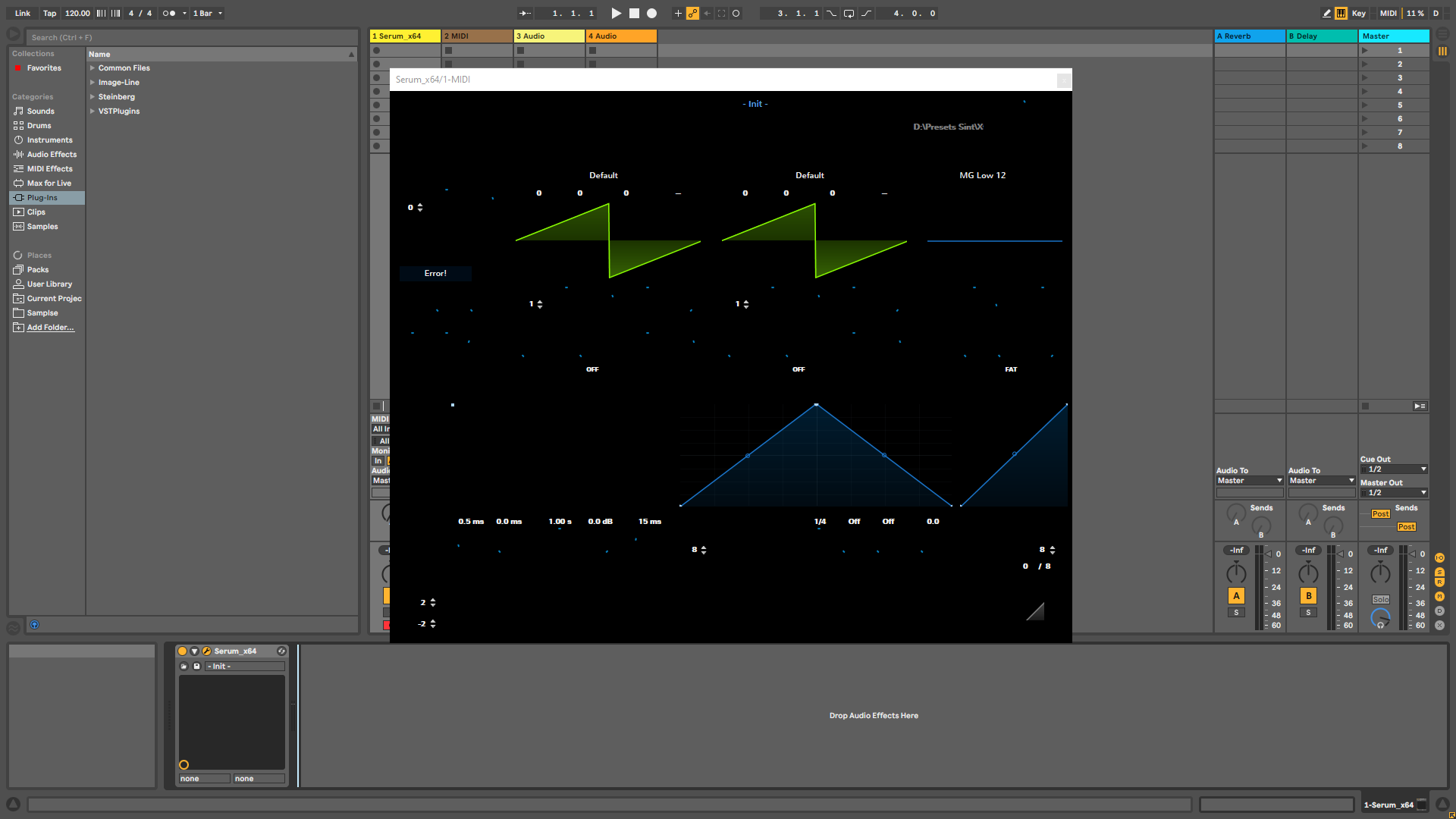Select the Audio Effects category
The image size is (1456, 819).
click(52, 154)
